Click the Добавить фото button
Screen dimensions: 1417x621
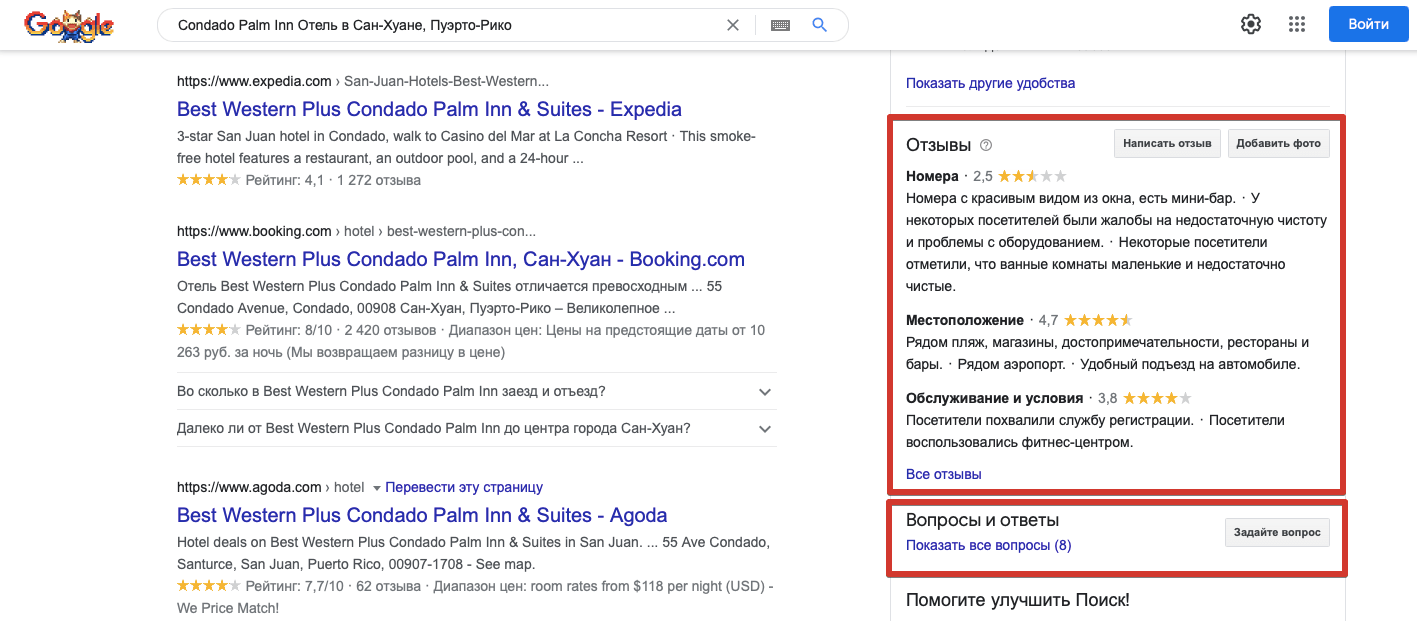click(1278, 144)
